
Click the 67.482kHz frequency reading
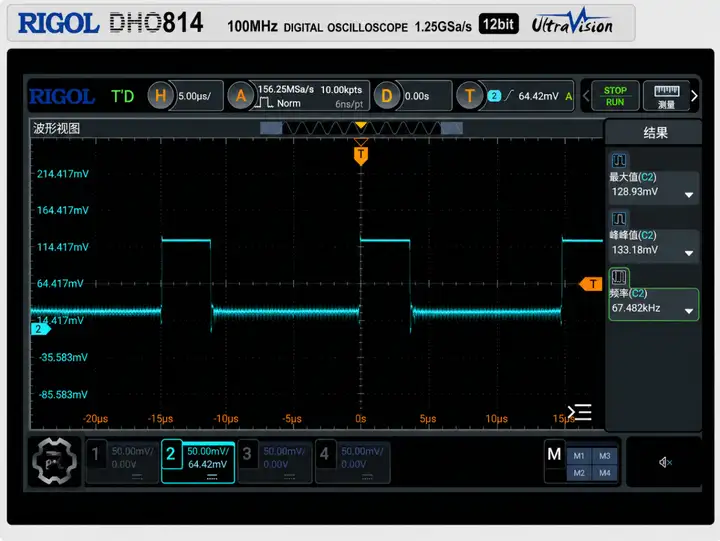point(636,308)
